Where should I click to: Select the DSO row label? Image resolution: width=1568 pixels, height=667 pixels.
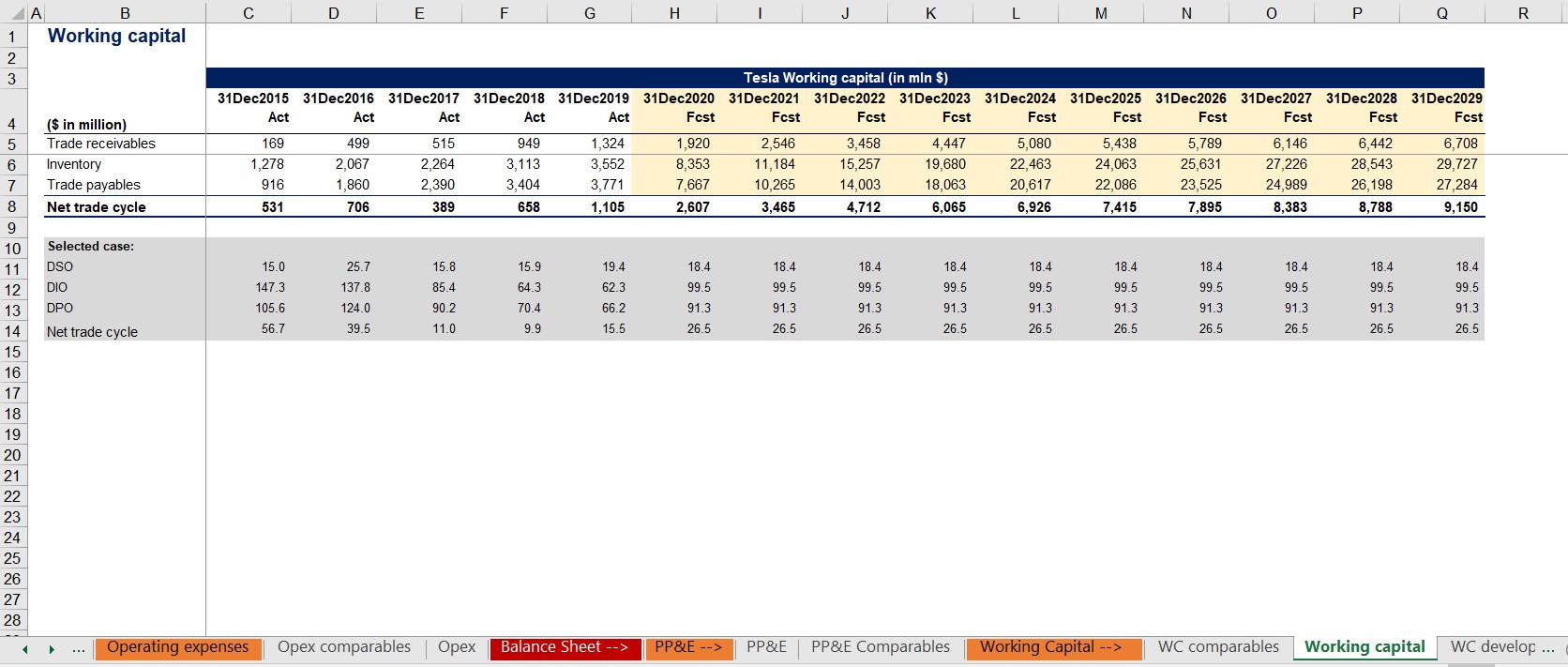60,266
